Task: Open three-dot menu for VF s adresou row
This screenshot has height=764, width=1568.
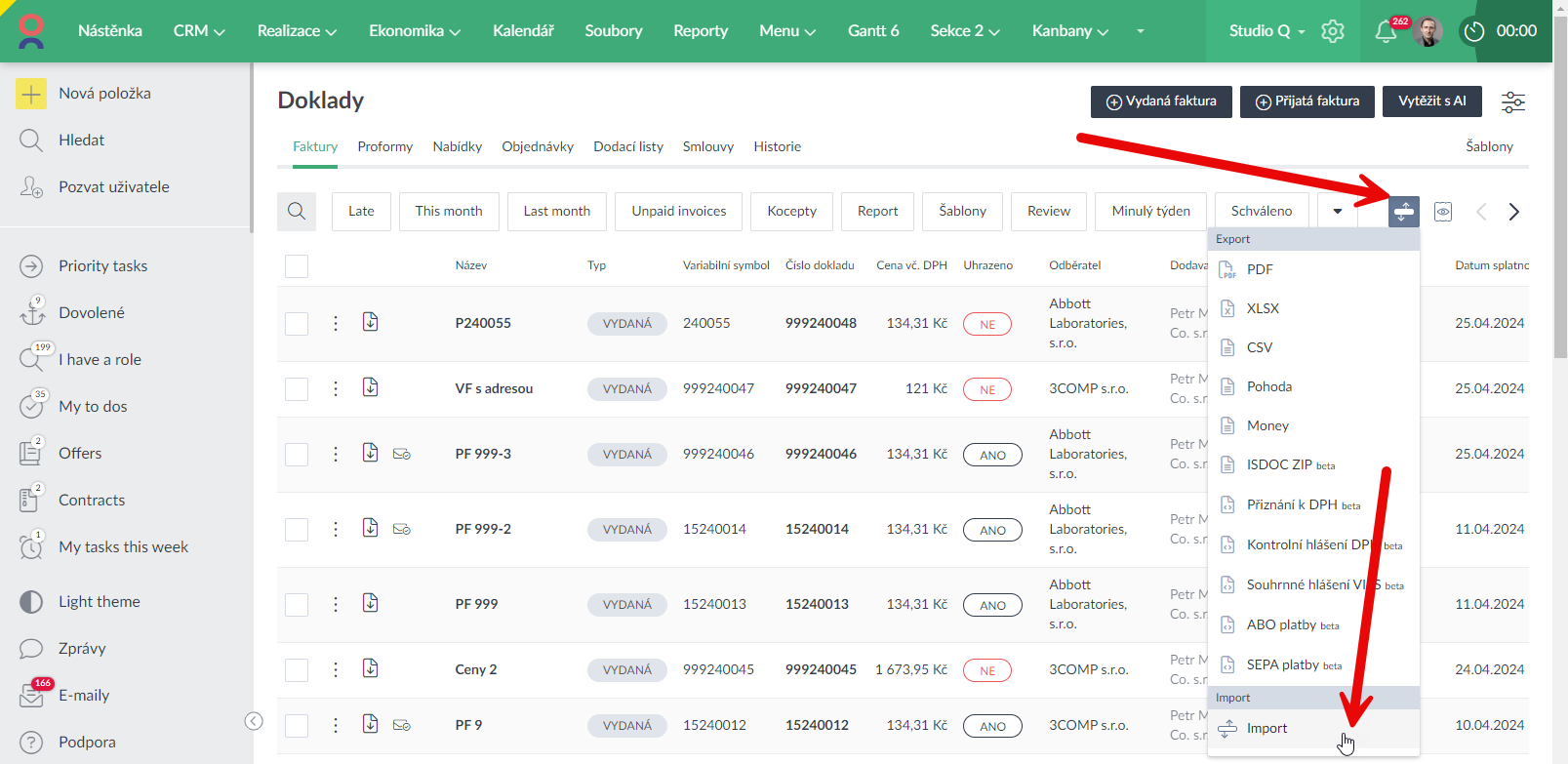Action: tap(336, 388)
